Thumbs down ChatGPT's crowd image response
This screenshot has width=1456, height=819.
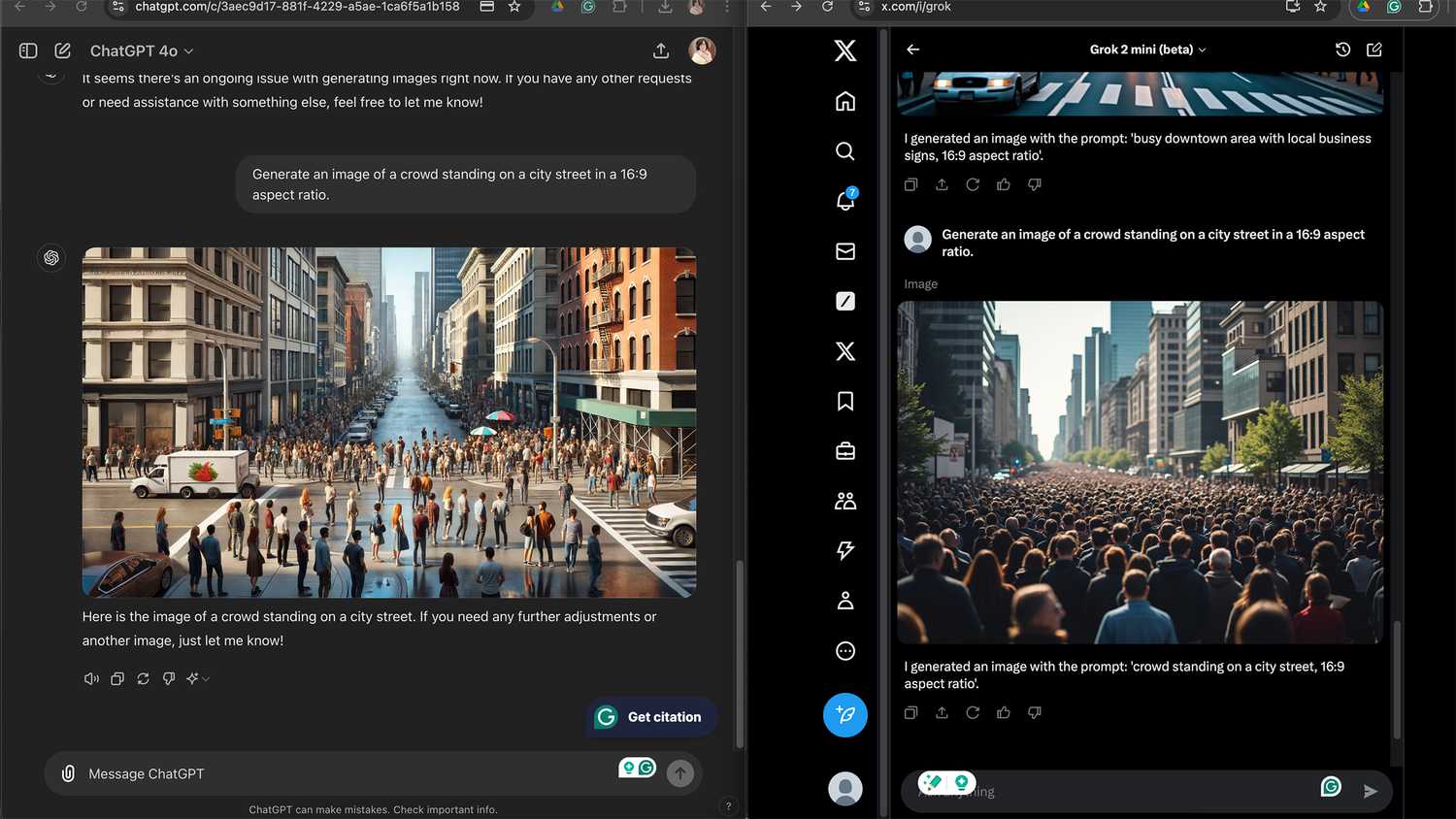[x=168, y=678]
